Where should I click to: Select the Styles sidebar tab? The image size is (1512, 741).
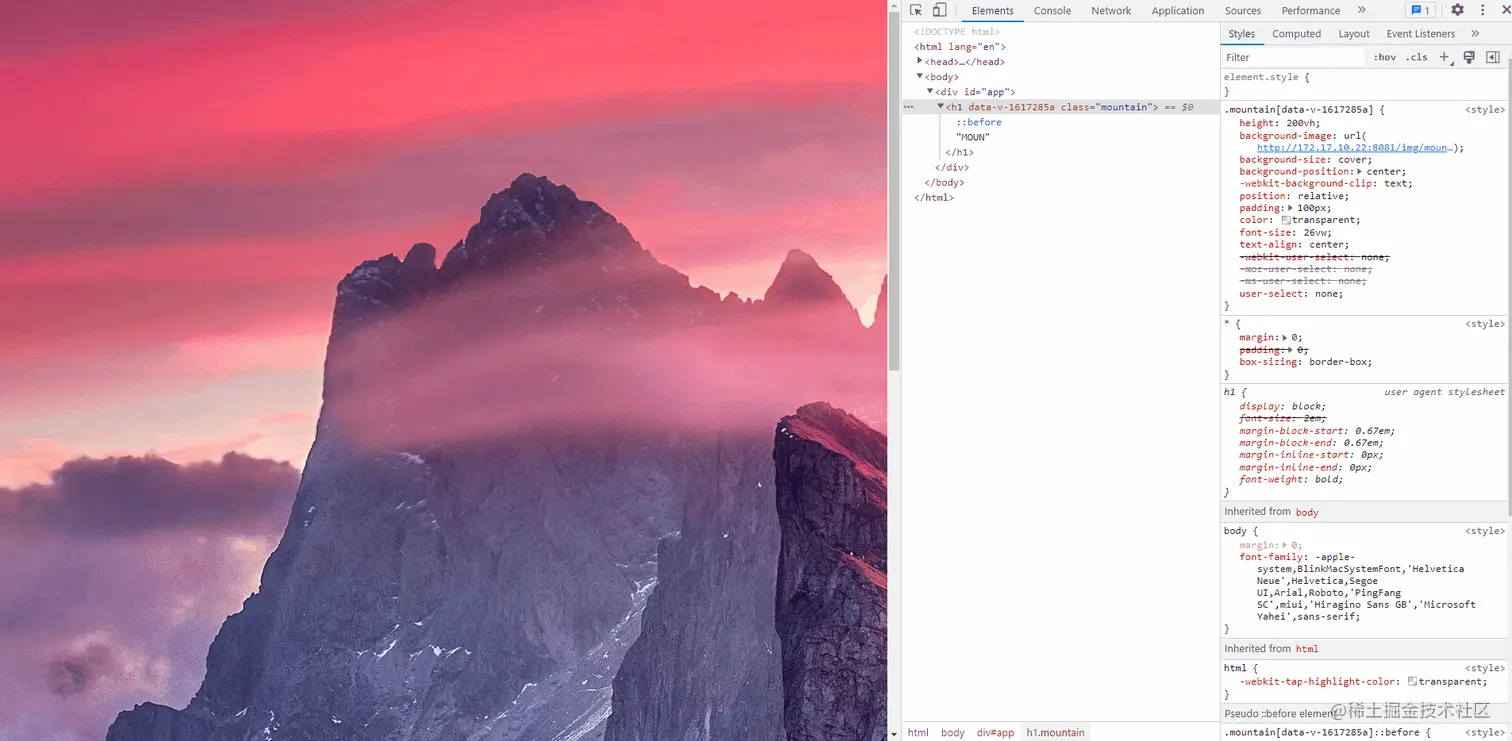click(1242, 34)
